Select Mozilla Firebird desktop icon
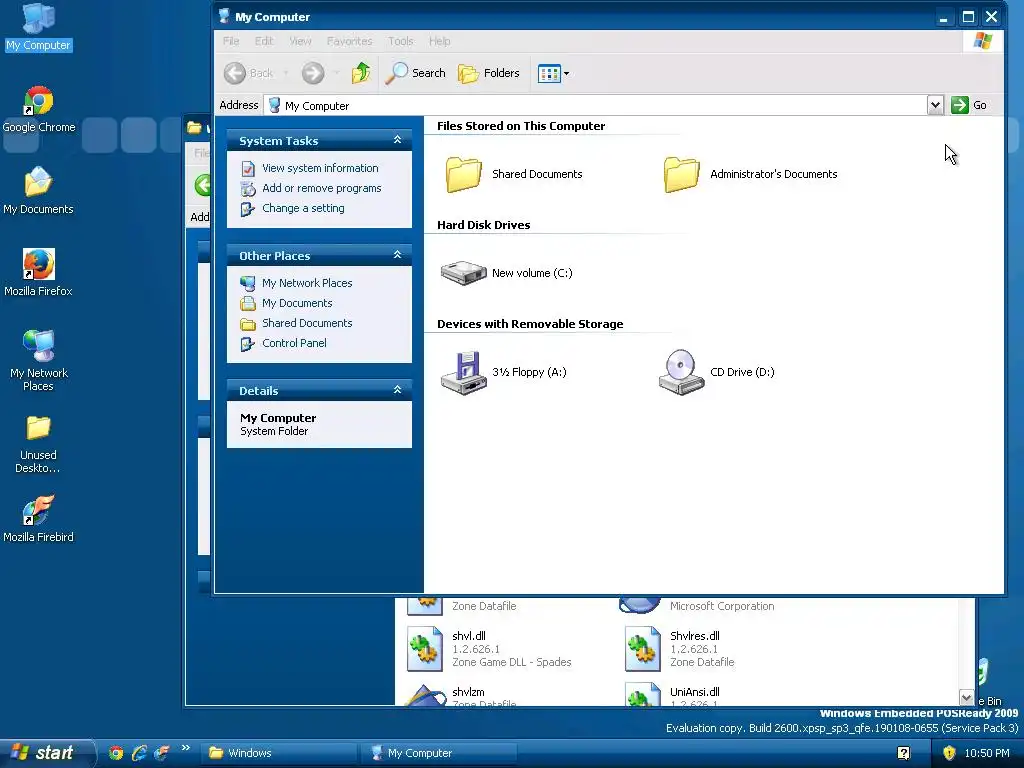This screenshot has height=768, width=1024. pos(39,519)
